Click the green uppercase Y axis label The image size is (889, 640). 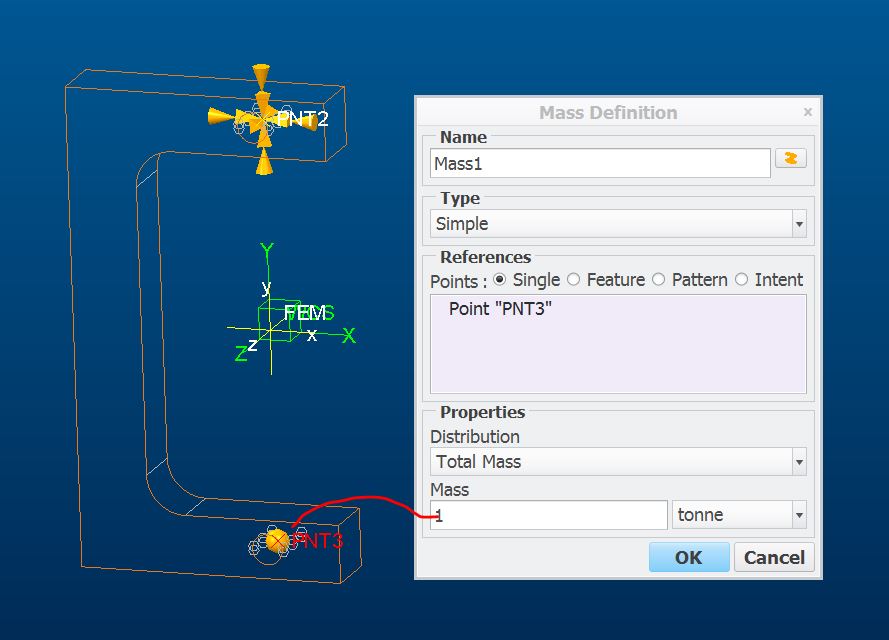pos(267,251)
